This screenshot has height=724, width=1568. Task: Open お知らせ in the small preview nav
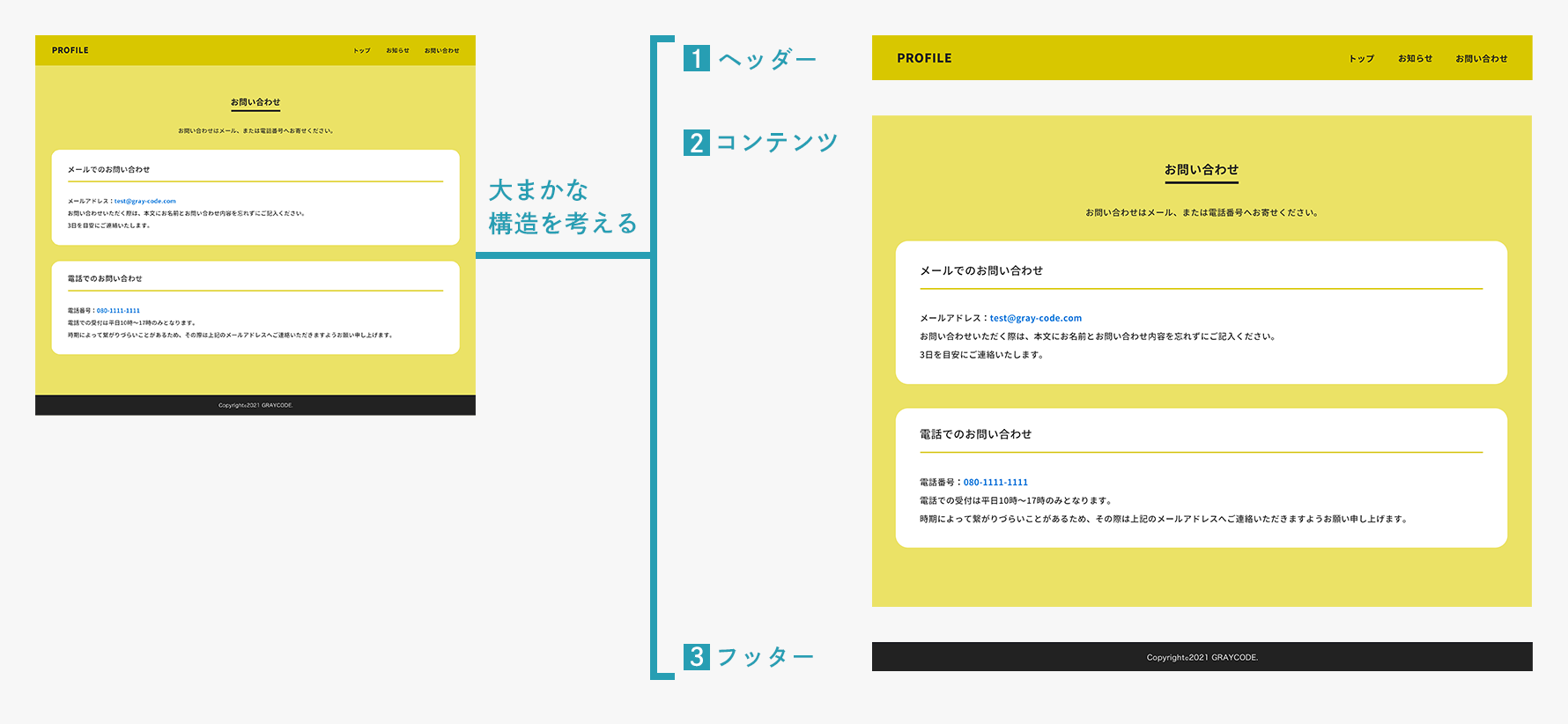tap(397, 51)
